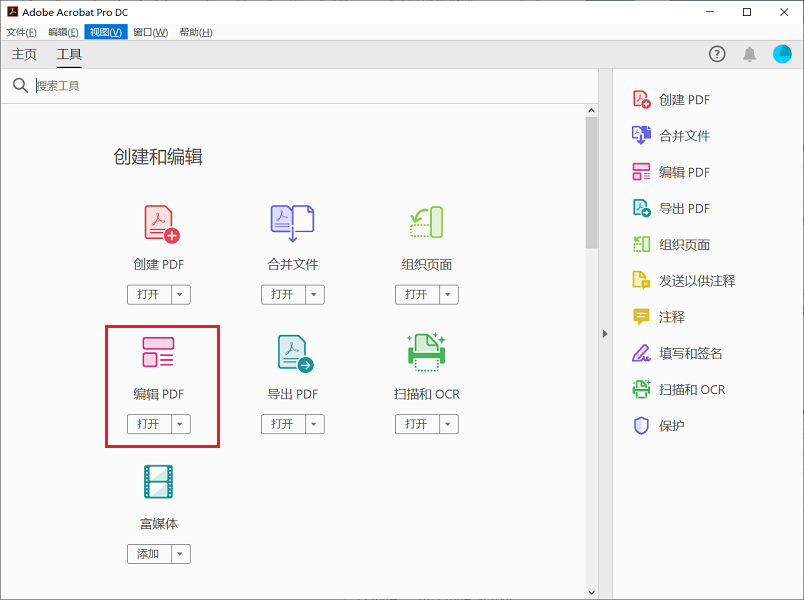This screenshot has height=600, width=804.
Task: Click 打开 button under 组织页面
Action: point(417,294)
